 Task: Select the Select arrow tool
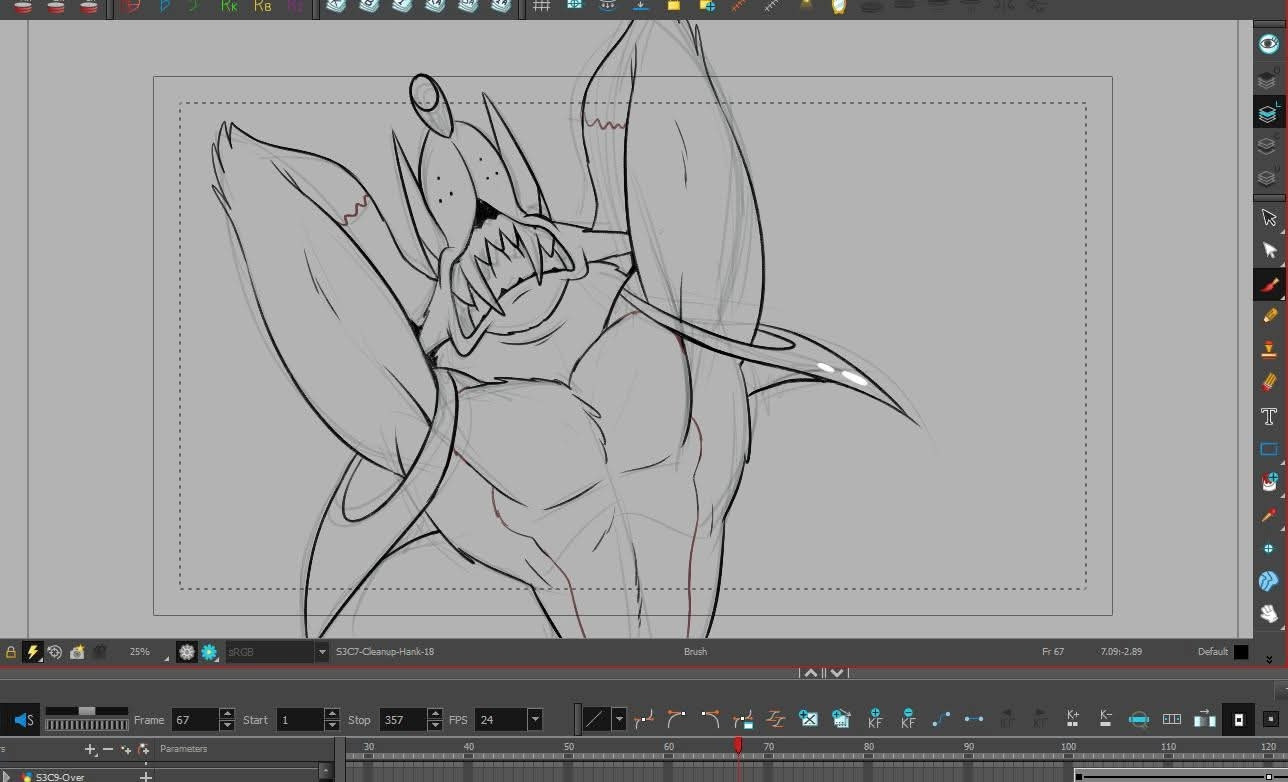point(1269,218)
